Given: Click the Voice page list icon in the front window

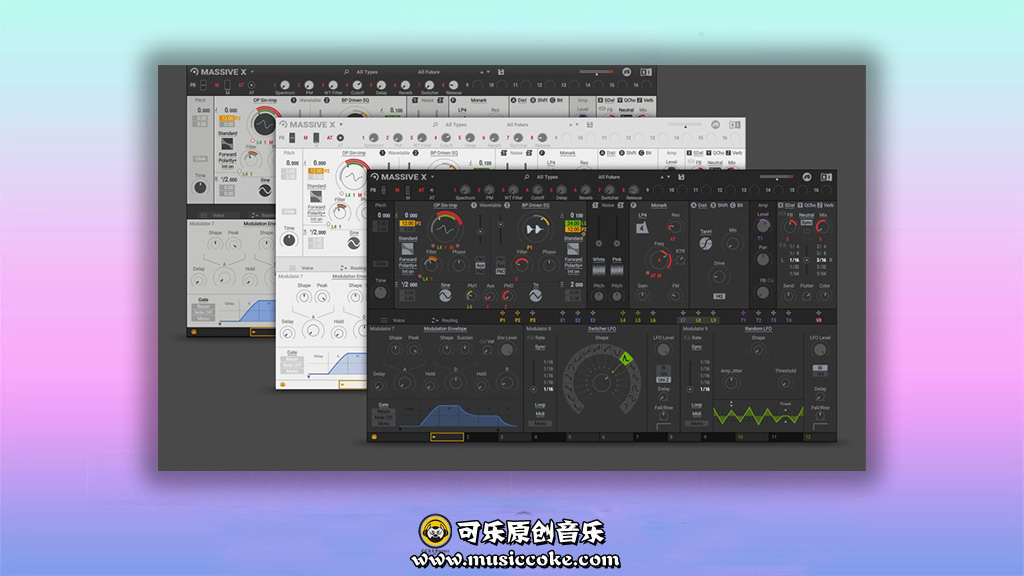Looking at the screenshot, I should (384, 320).
